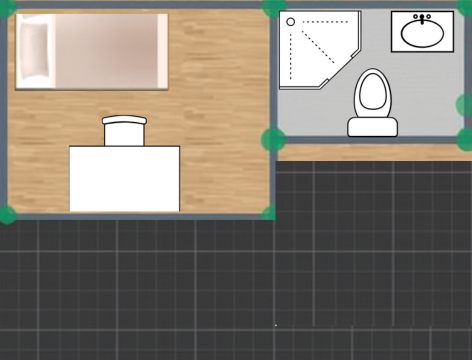Image resolution: width=472 pixels, height=360 pixels.
Task: Click the sink faucet
Action: tap(422, 19)
